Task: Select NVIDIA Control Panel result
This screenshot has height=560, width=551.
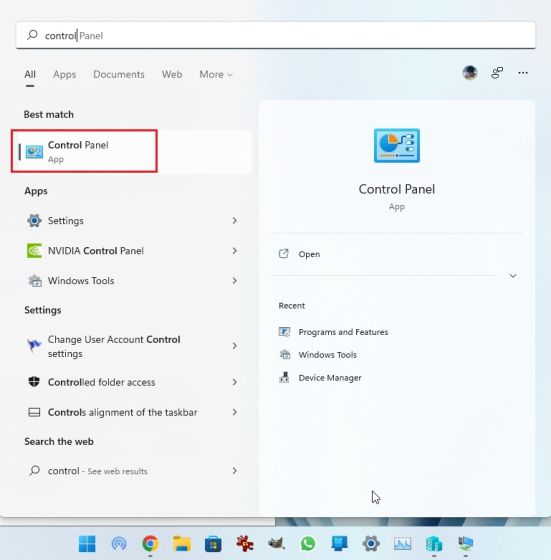Action: (x=131, y=251)
